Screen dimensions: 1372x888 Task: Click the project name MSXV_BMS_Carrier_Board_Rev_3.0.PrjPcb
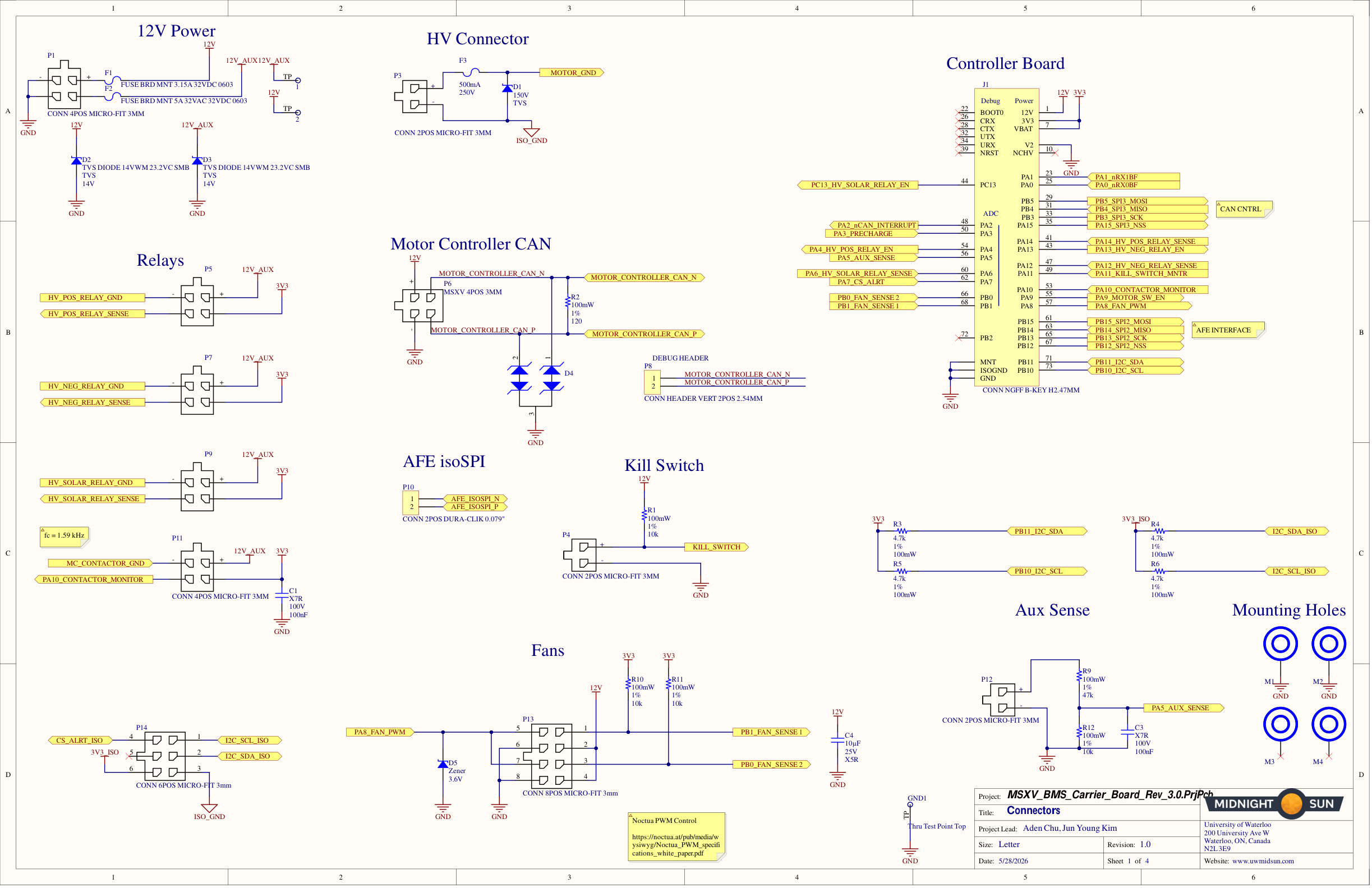[x=1109, y=795]
